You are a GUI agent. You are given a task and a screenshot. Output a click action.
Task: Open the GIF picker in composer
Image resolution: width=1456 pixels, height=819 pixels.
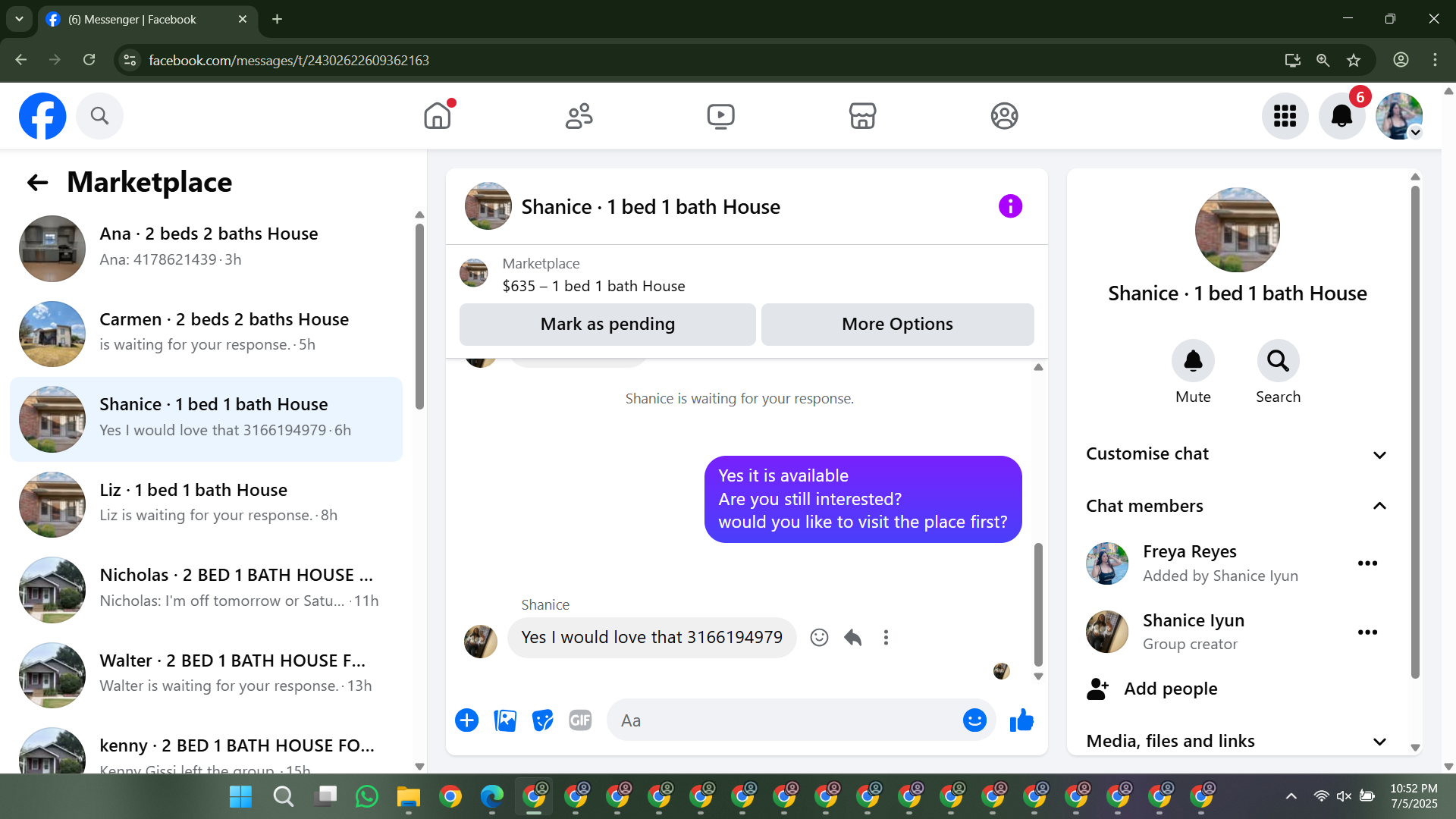click(x=580, y=720)
